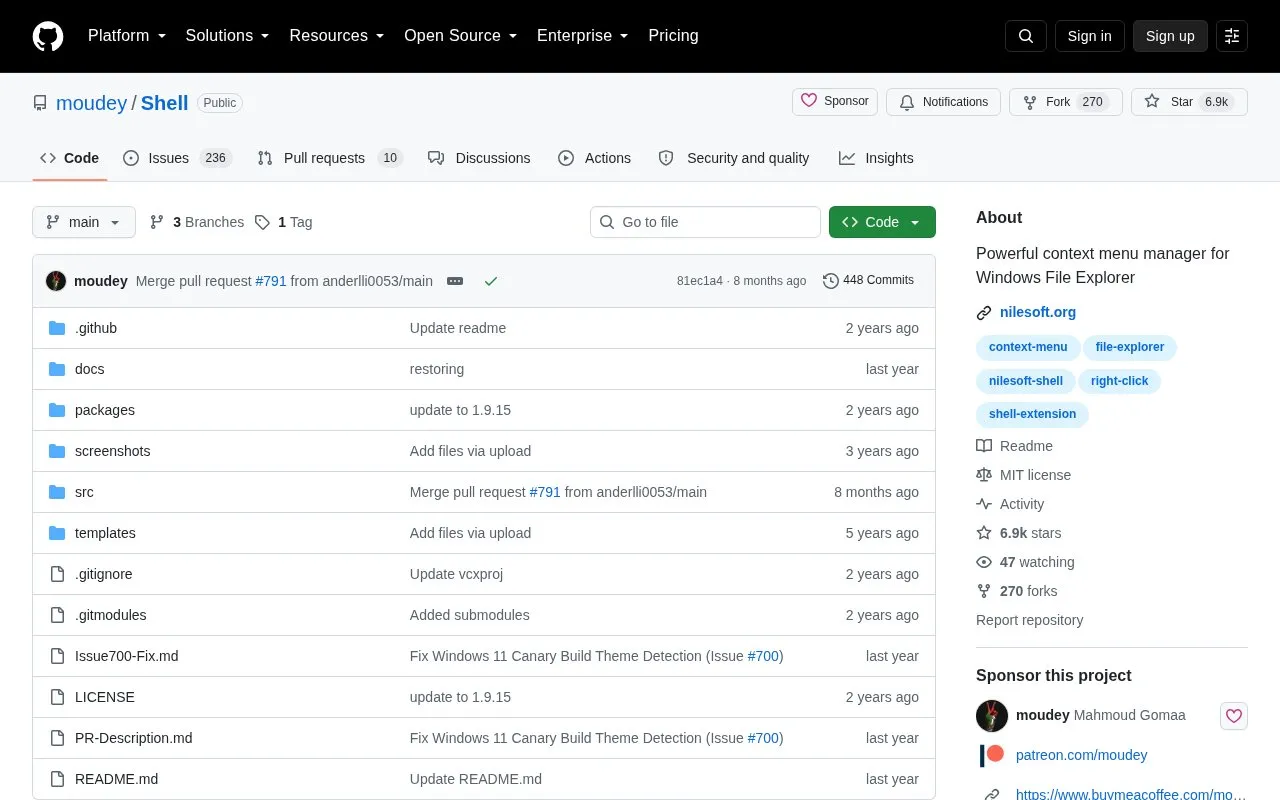Open the Insights tab
Image resolution: width=1280 pixels, height=800 pixels.
876,158
